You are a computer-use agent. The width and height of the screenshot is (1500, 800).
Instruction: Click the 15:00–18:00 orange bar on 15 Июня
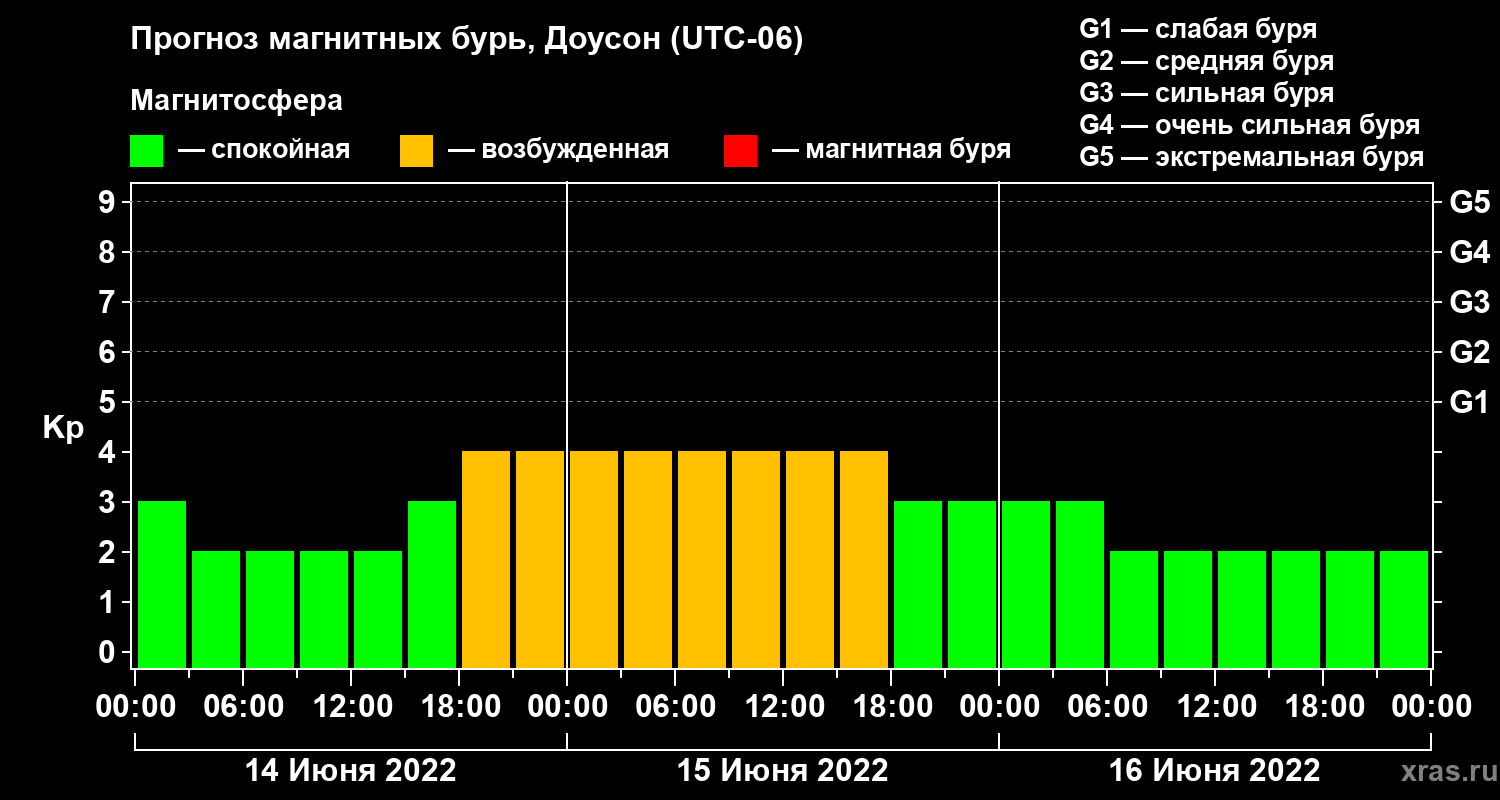pyautogui.click(x=864, y=560)
